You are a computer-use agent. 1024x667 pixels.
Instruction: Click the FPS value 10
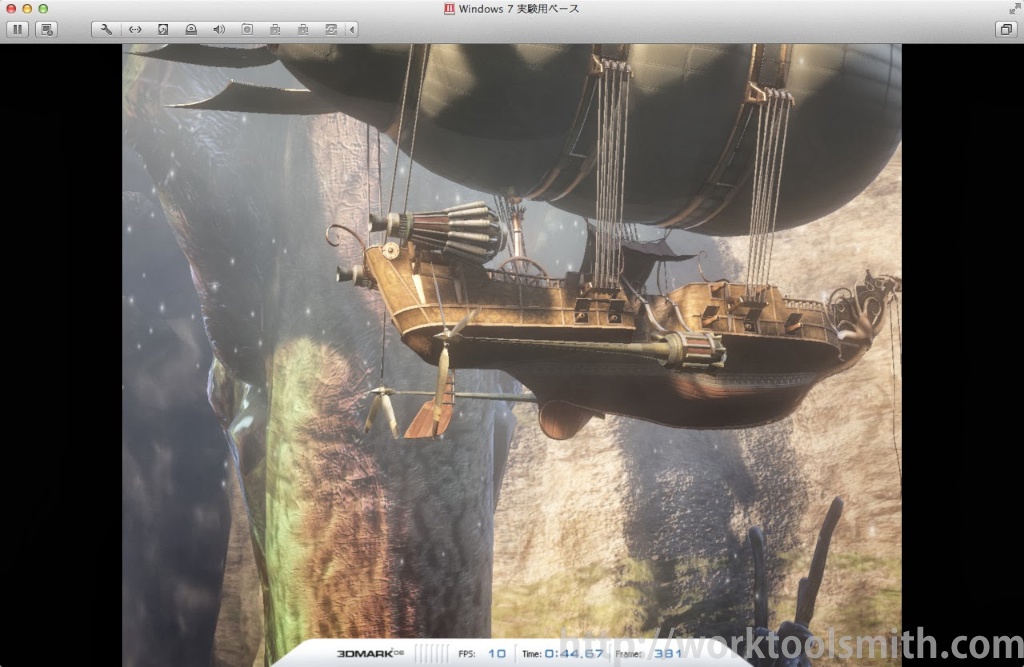click(x=496, y=653)
